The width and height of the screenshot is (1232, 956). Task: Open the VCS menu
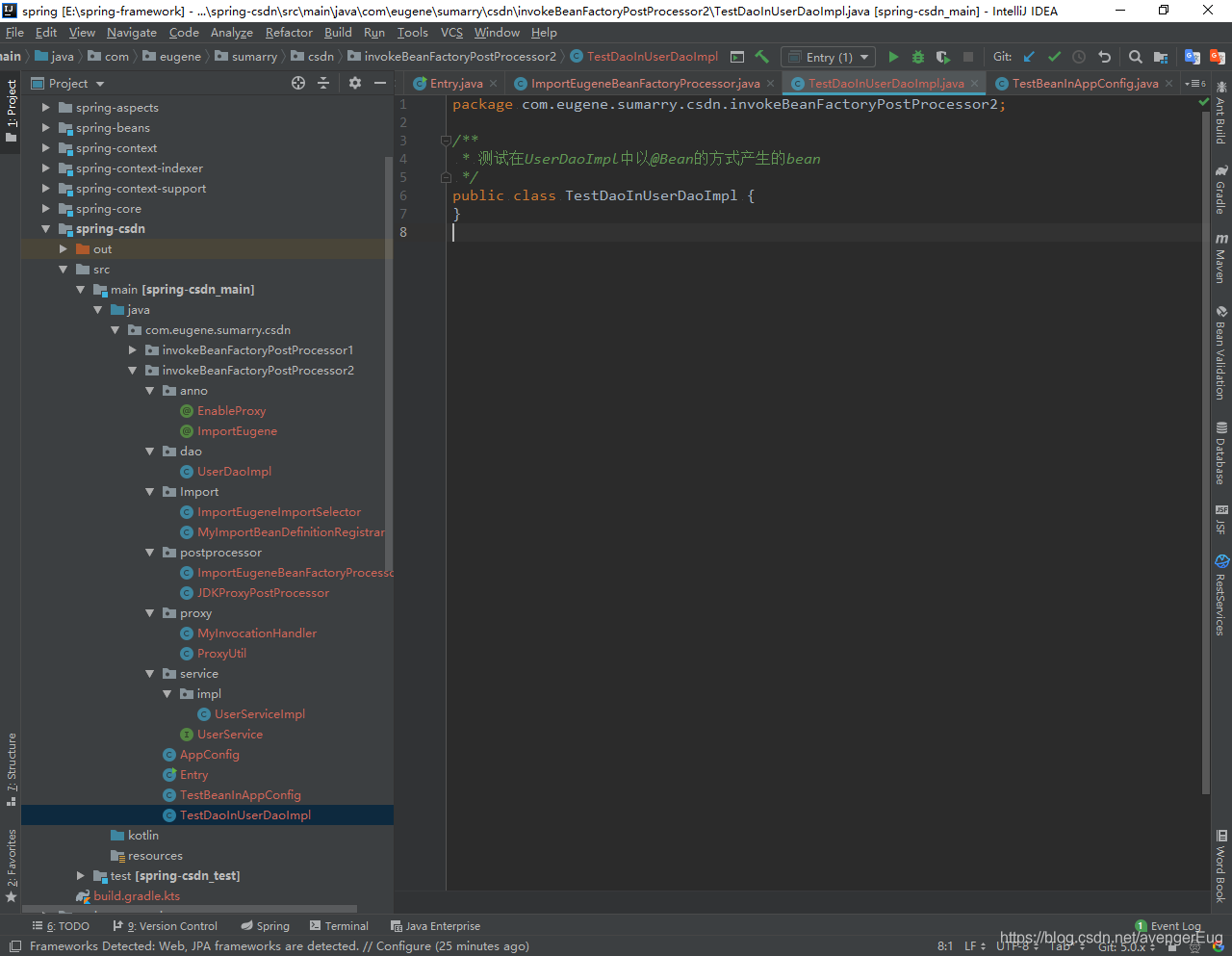451,33
